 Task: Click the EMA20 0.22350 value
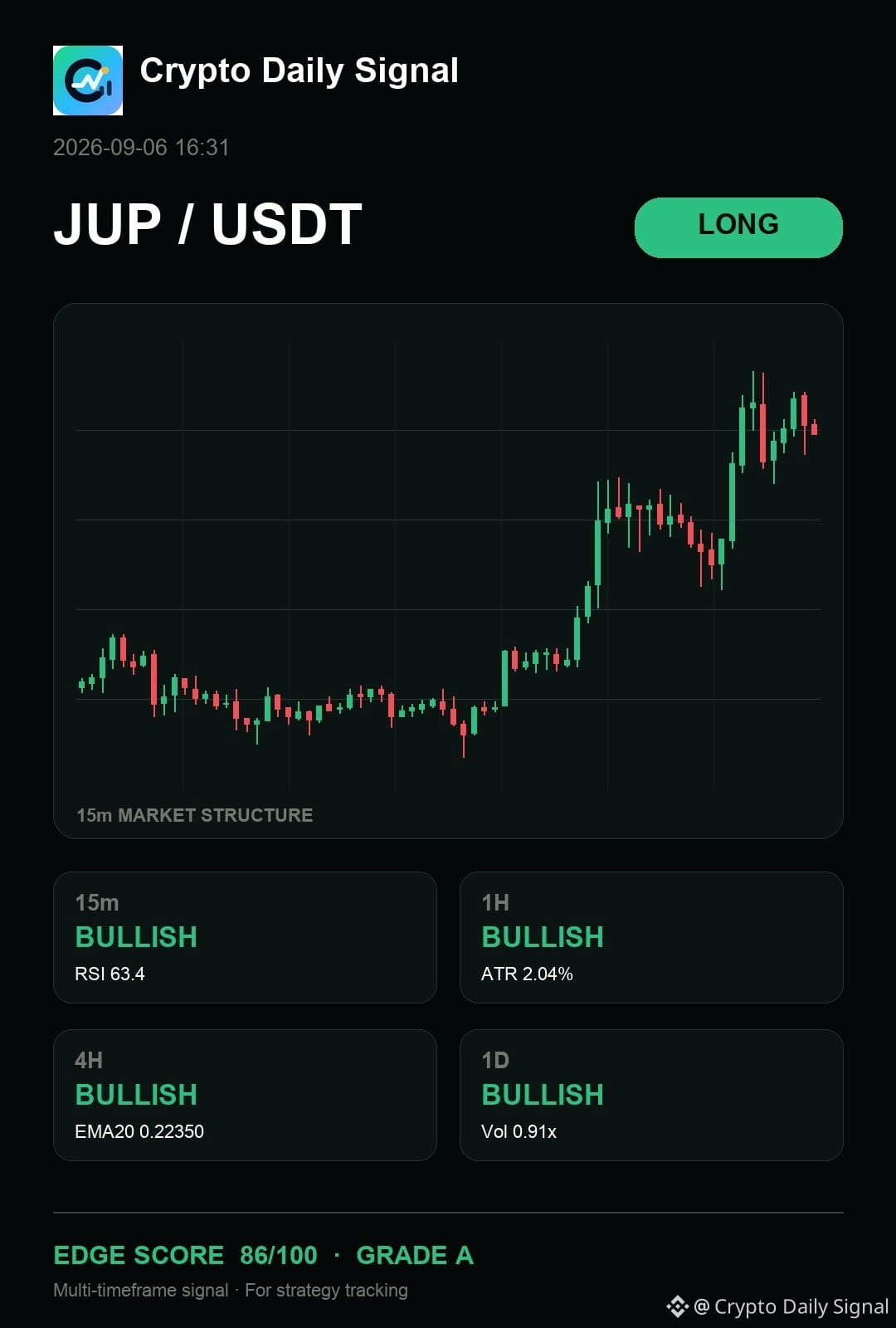[x=139, y=1131]
